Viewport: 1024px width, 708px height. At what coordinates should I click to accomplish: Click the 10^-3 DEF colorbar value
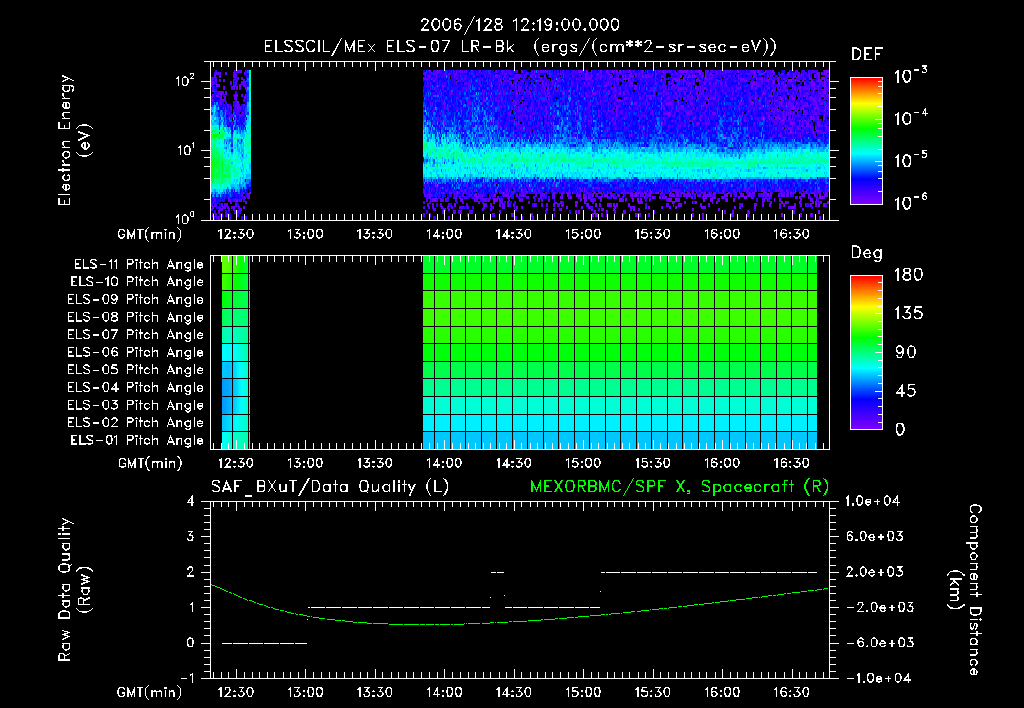point(910,76)
